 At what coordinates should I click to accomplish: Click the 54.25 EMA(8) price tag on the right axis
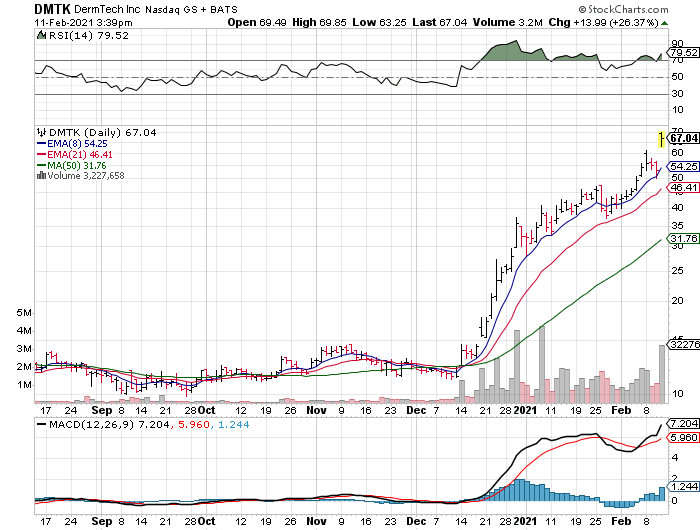click(684, 167)
